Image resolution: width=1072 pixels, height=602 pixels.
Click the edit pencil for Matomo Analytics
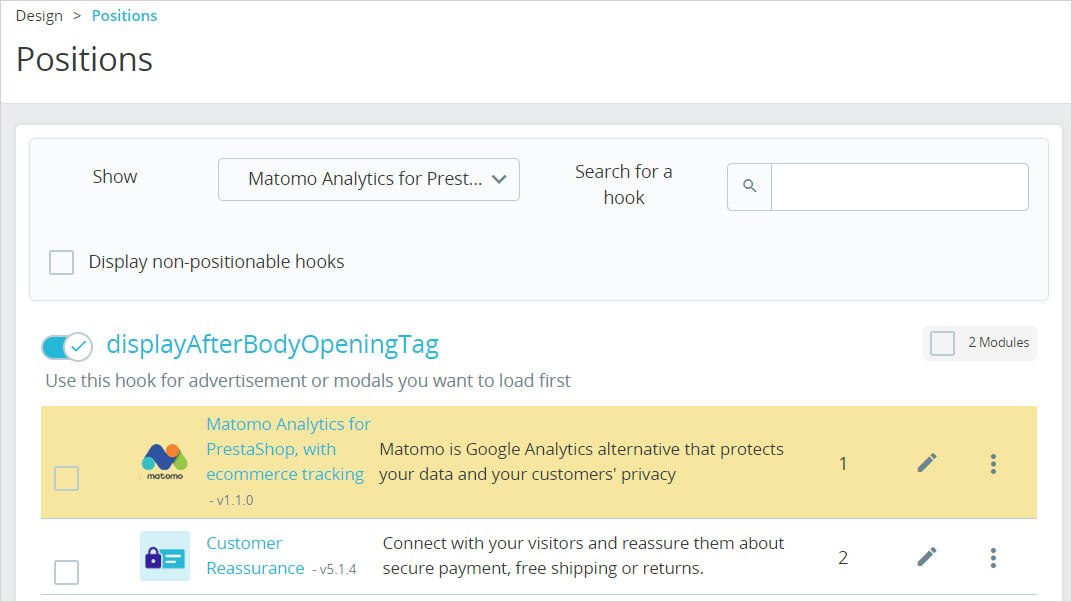927,463
